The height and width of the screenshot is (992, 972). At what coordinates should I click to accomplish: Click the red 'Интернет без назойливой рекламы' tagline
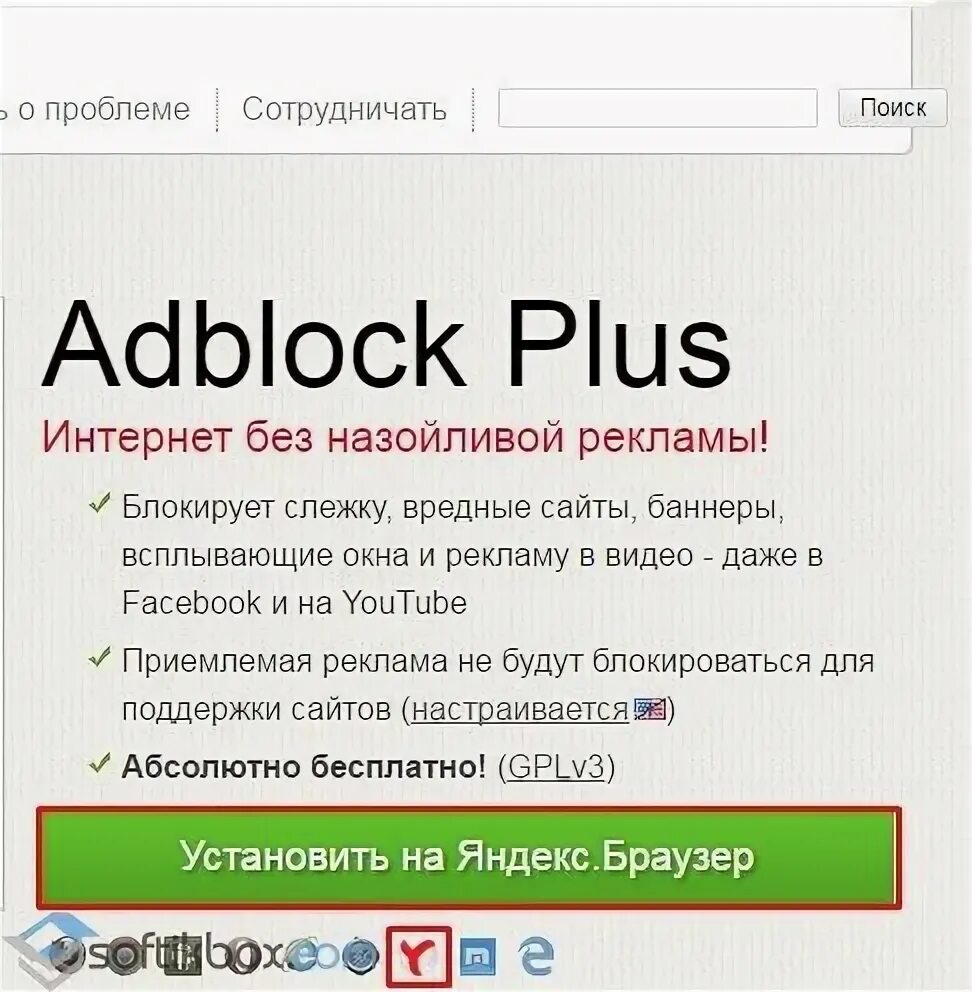coord(406,437)
